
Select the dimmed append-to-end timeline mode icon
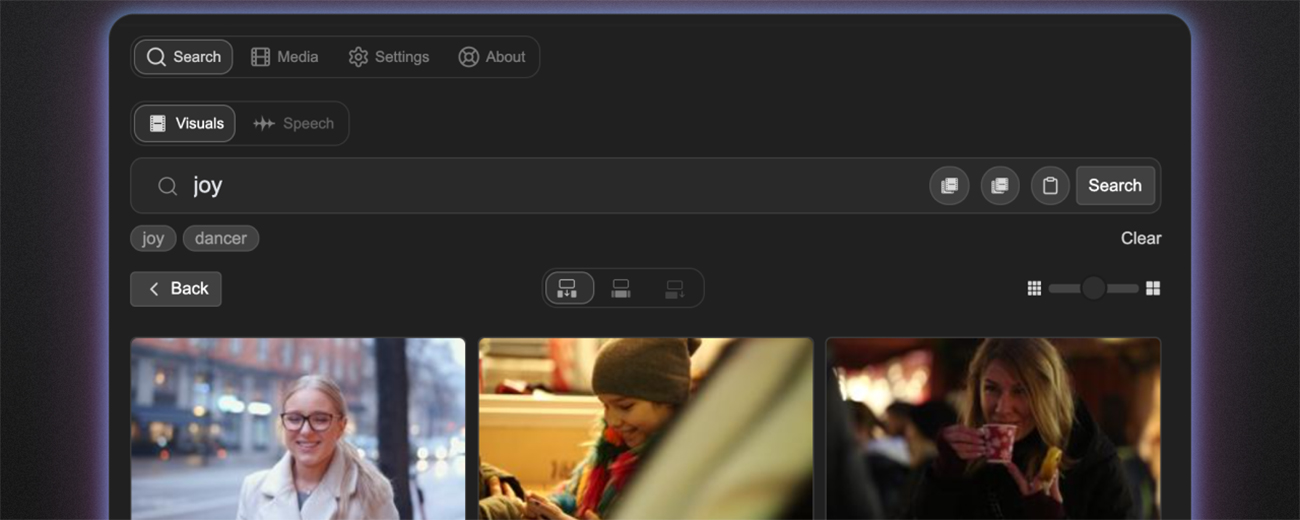[675, 289]
